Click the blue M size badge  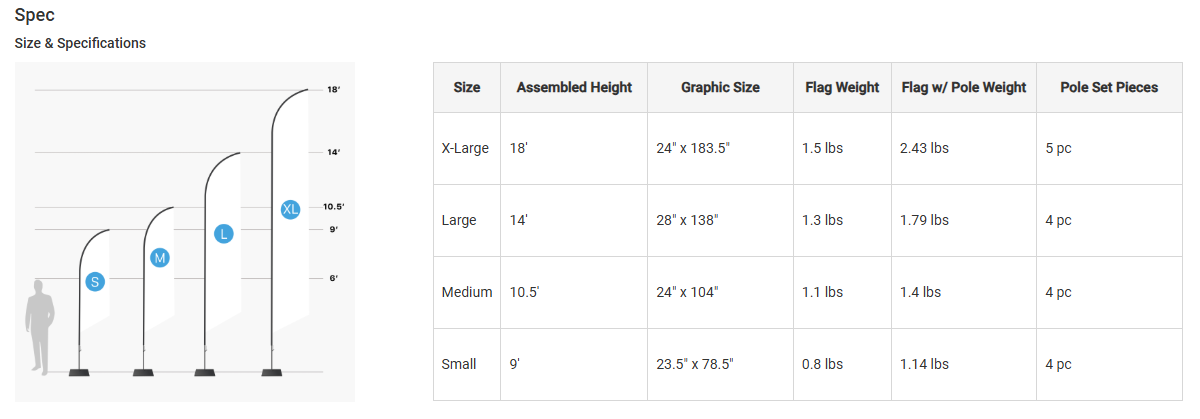point(160,258)
